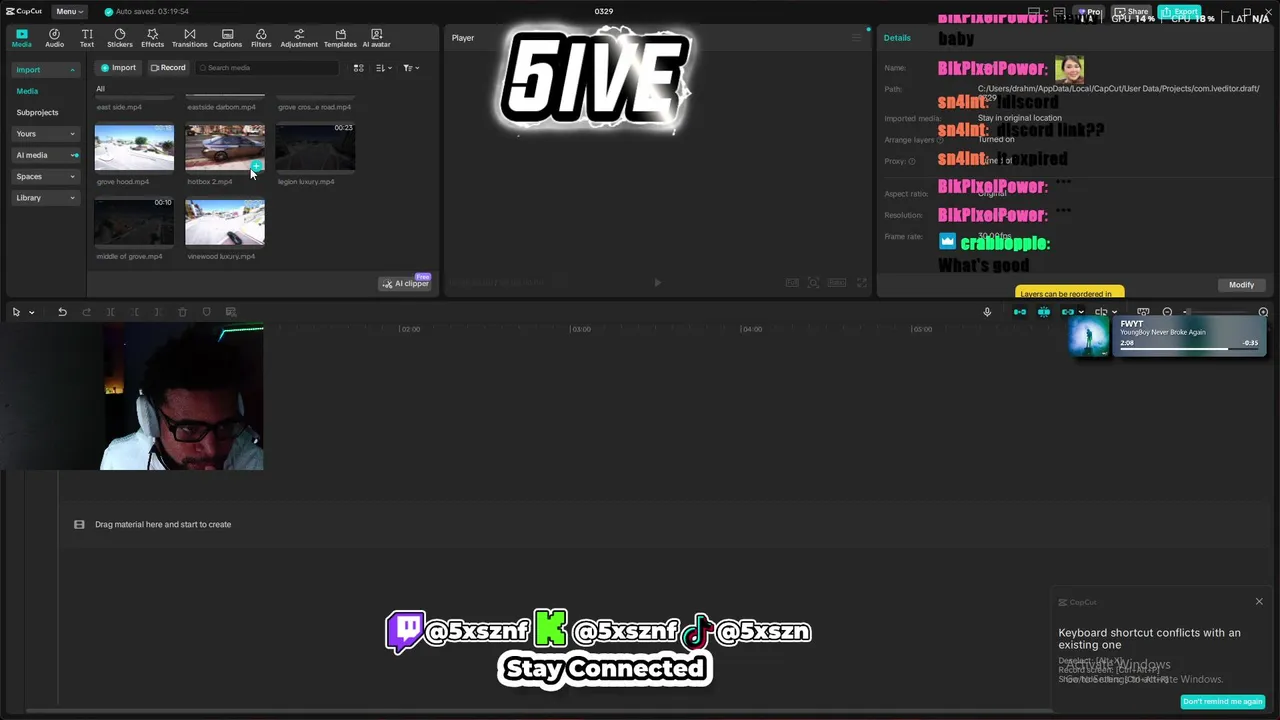1280x720 pixels.
Task: Click the player ratio icon
Action: coord(837,283)
